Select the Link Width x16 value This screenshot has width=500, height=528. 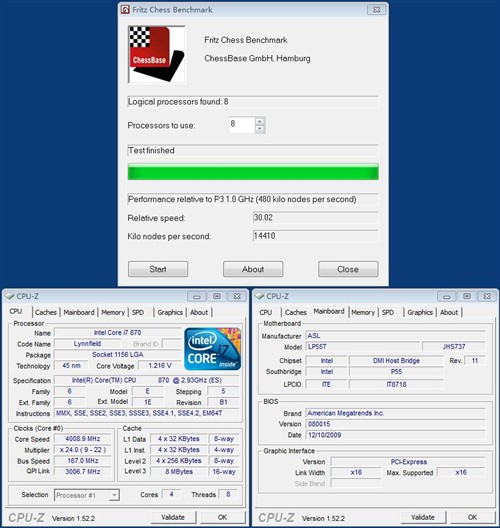[x=356, y=472]
